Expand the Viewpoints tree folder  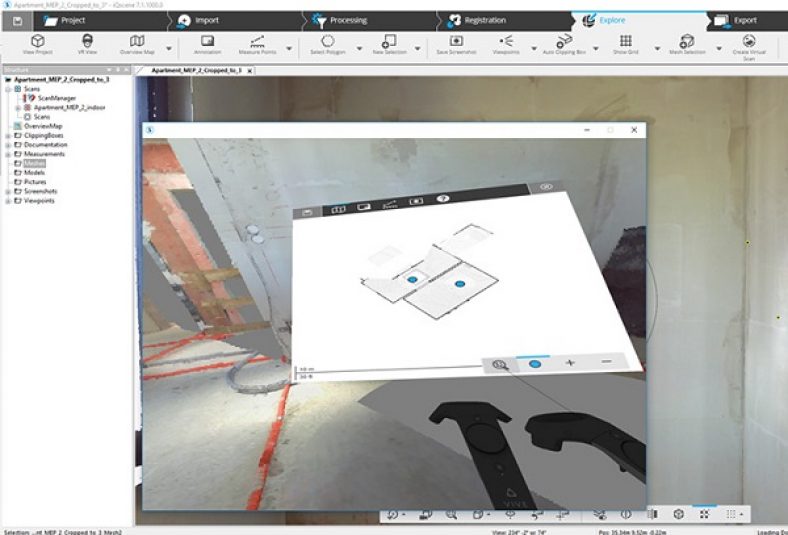pos(8,200)
